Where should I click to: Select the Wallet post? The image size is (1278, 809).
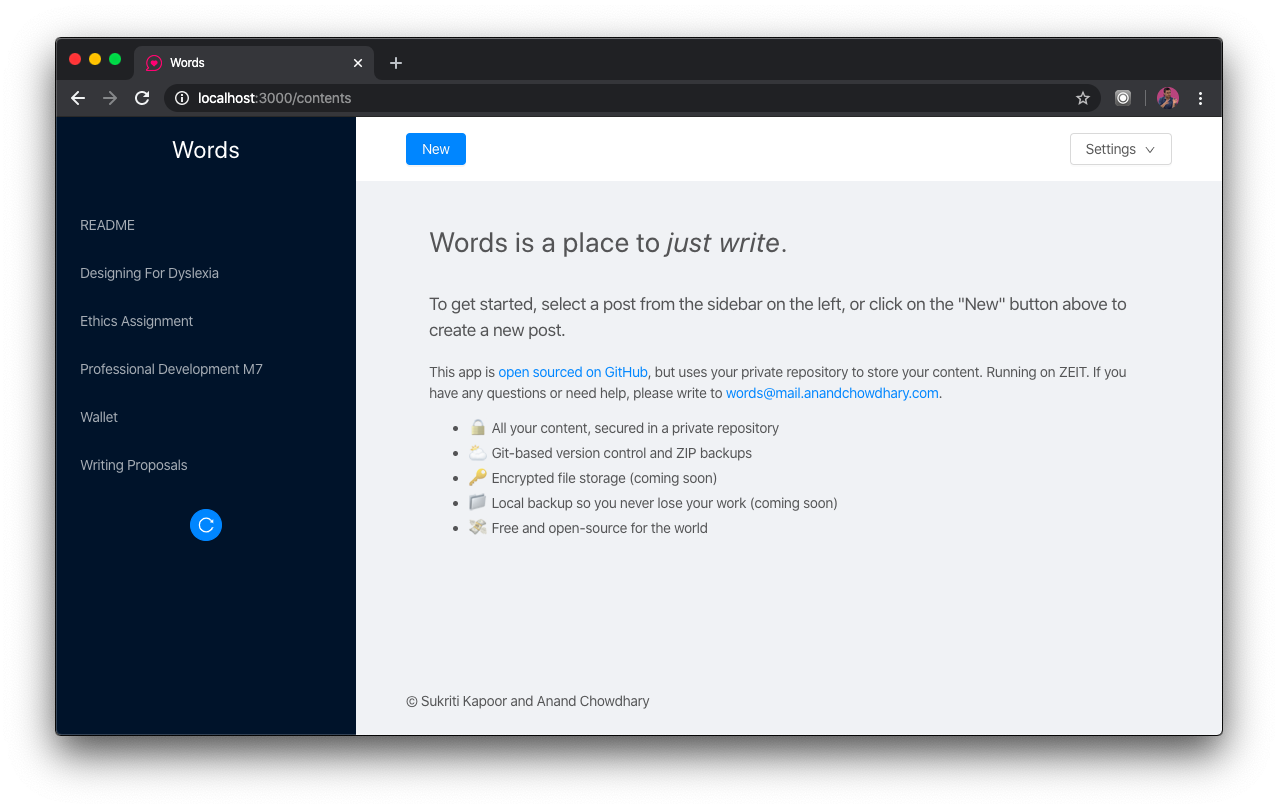(206, 417)
